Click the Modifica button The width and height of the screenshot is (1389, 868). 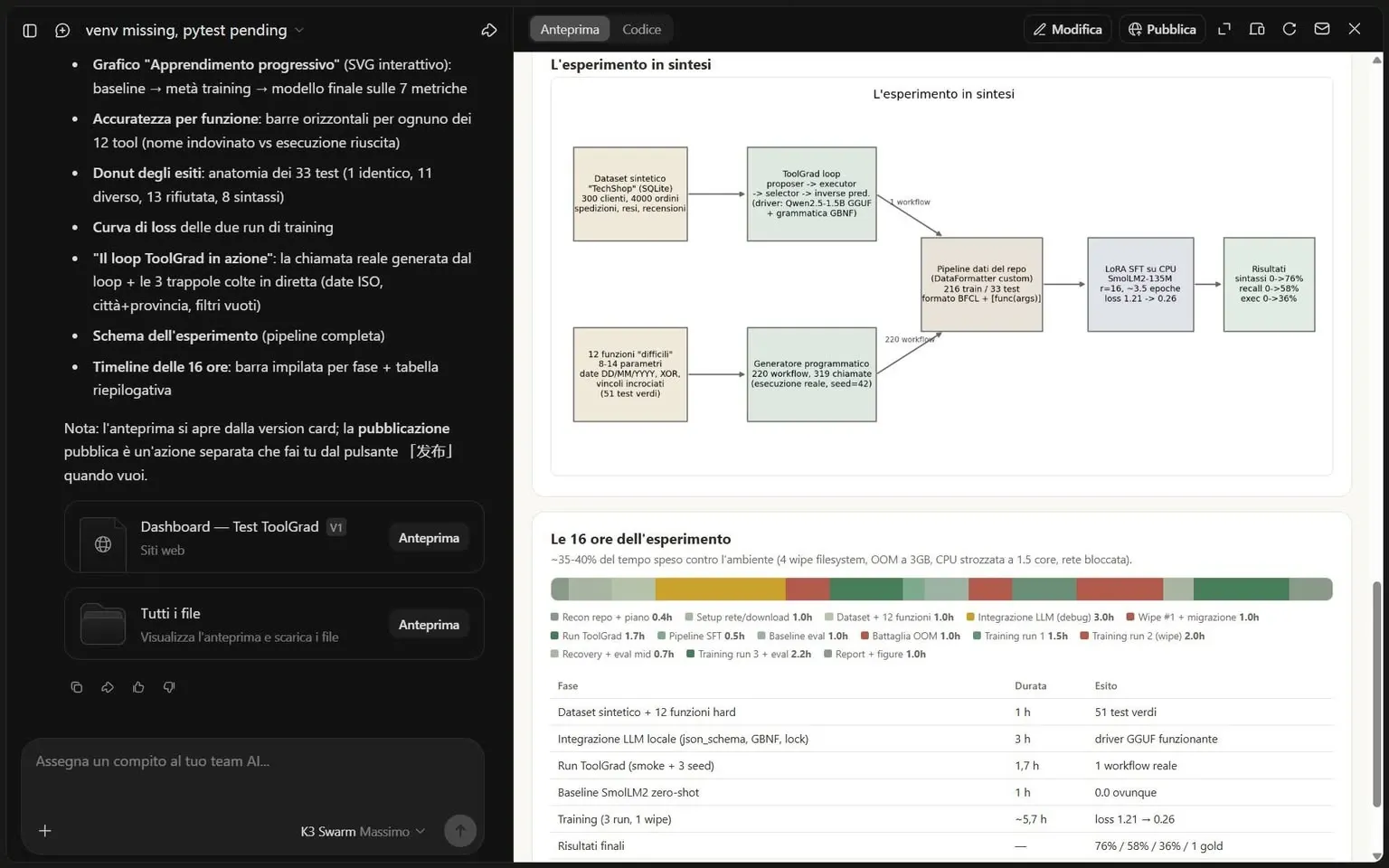tap(1067, 29)
